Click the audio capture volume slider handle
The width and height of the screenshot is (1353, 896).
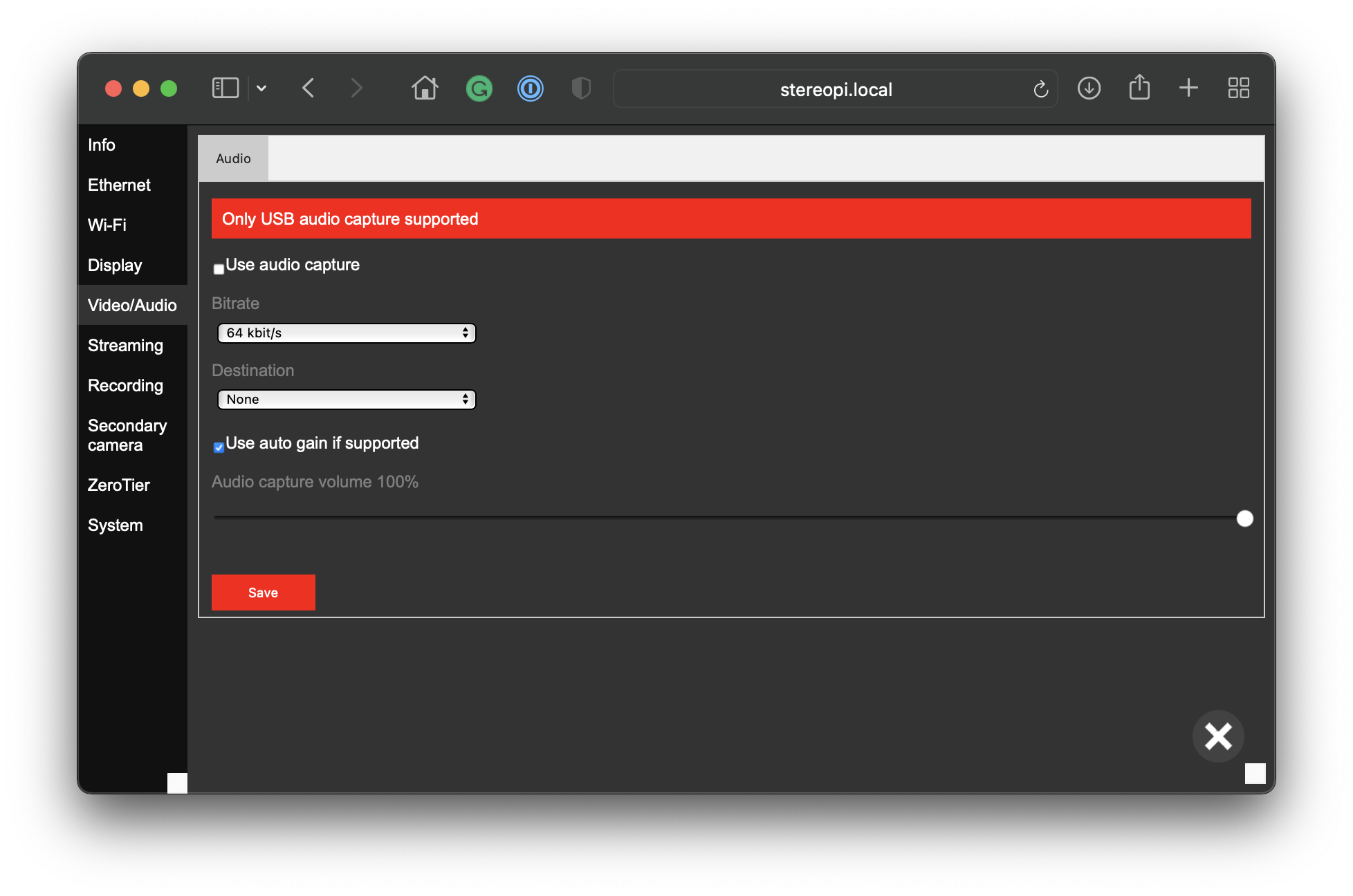(x=1244, y=519)
